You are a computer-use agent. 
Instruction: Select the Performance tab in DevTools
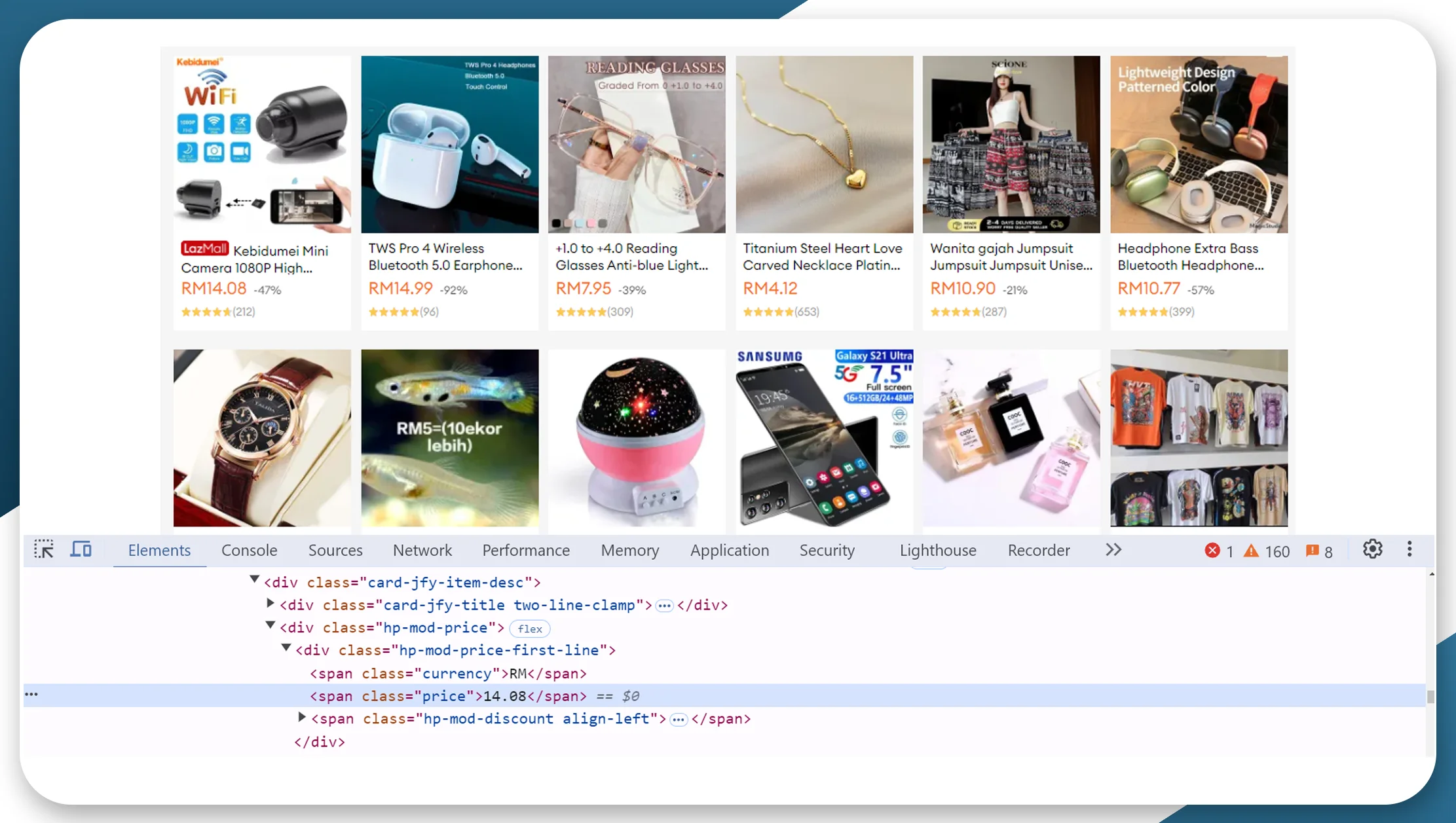pos(525,550)
